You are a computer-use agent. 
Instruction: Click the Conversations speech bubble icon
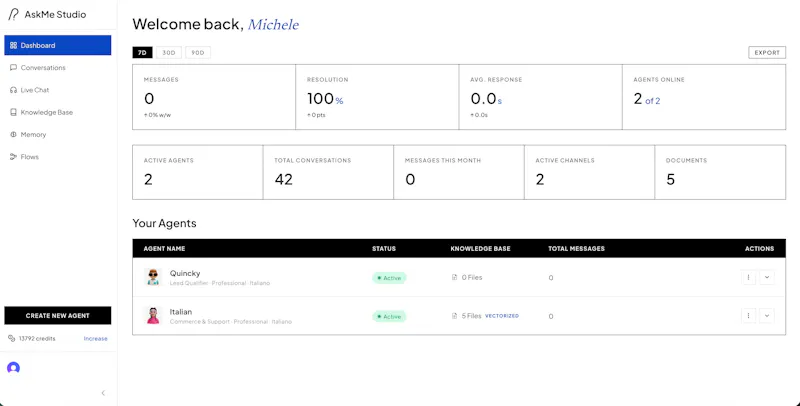[x=14, y=67]
